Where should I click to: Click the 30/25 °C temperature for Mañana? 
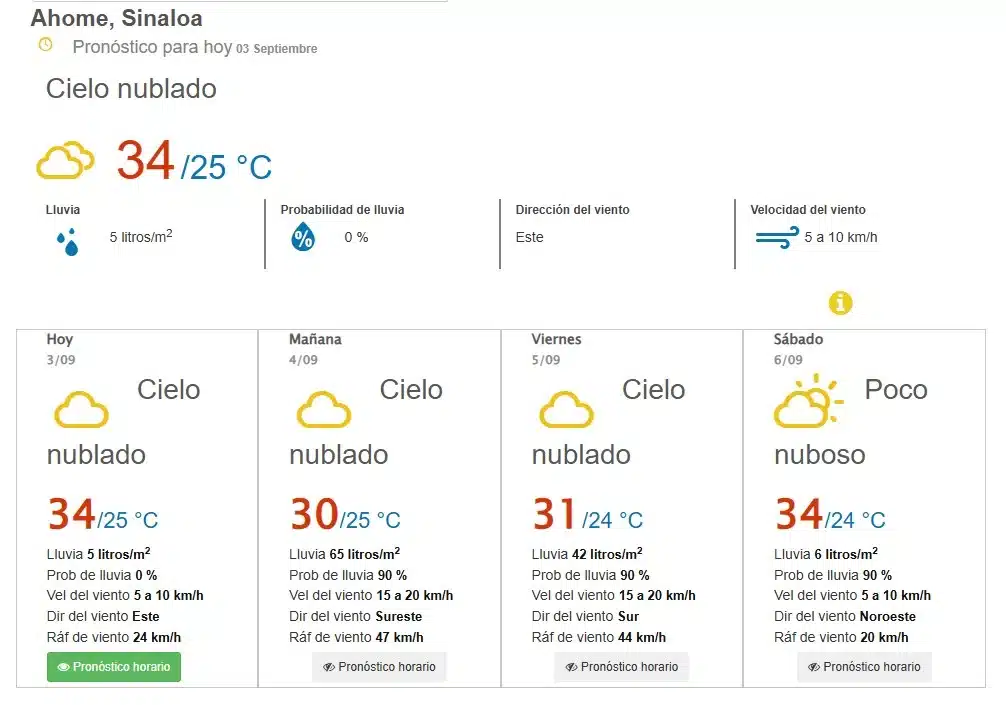pos(346,515)
